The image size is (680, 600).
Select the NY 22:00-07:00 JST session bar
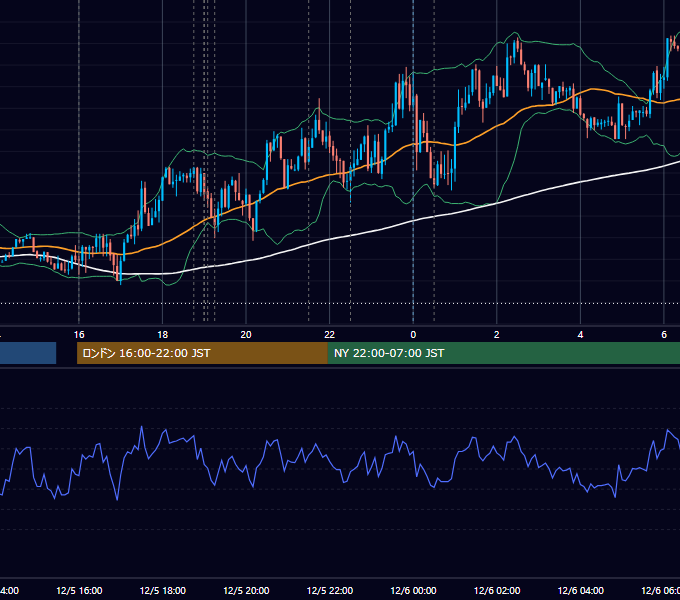503,353
